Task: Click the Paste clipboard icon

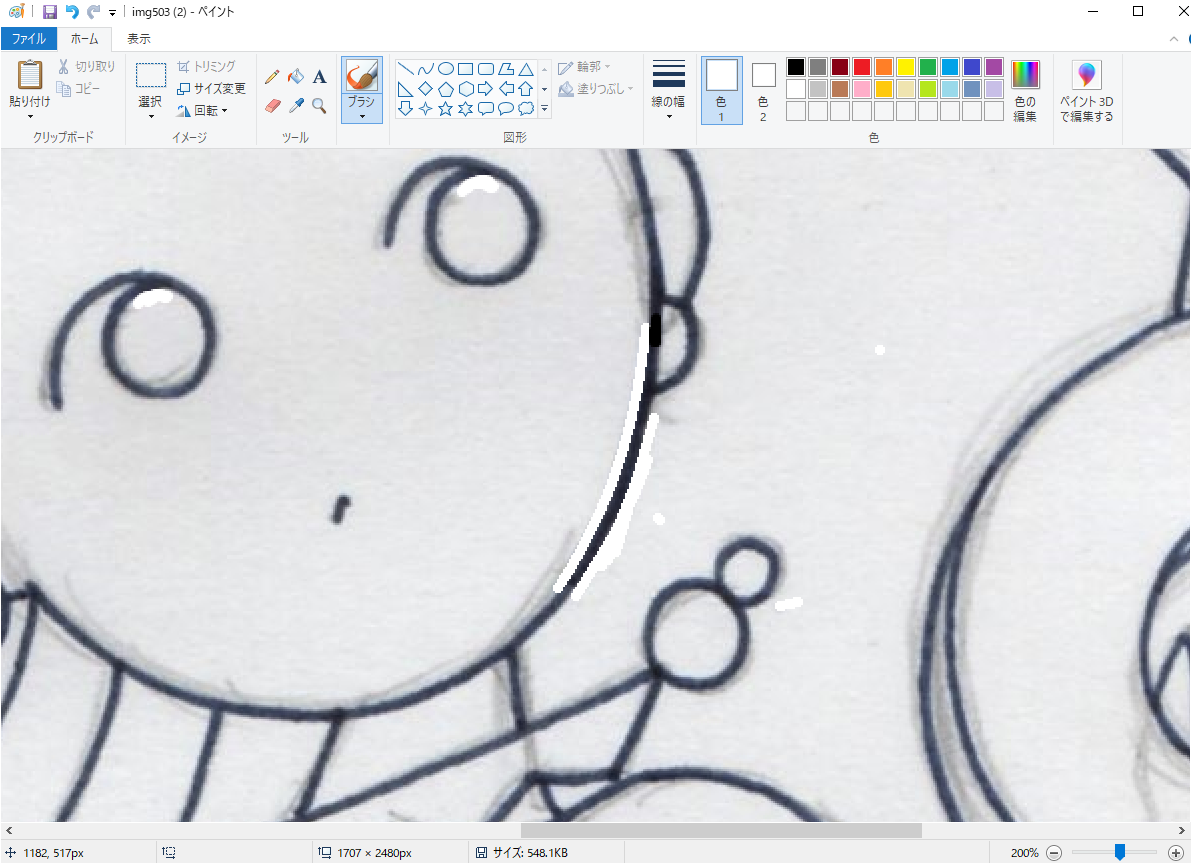Action: click(x=30, y=74)
